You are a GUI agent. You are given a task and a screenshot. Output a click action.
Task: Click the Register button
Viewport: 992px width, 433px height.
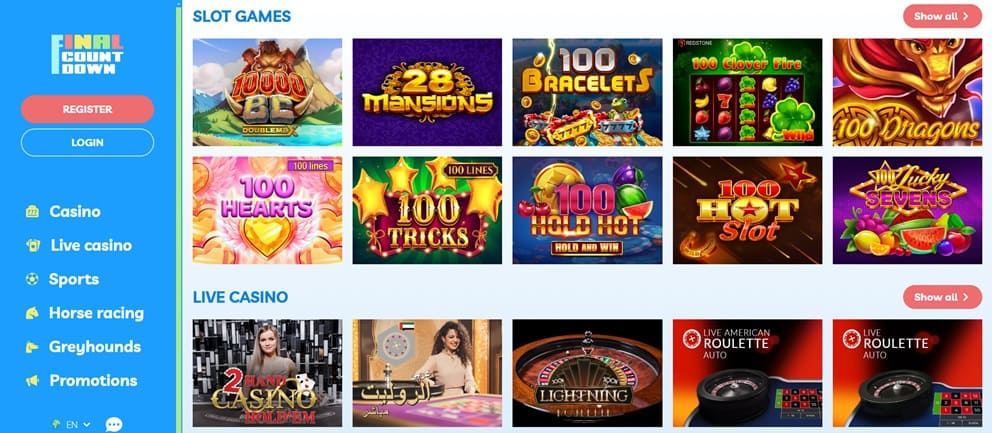coord(87,109)
